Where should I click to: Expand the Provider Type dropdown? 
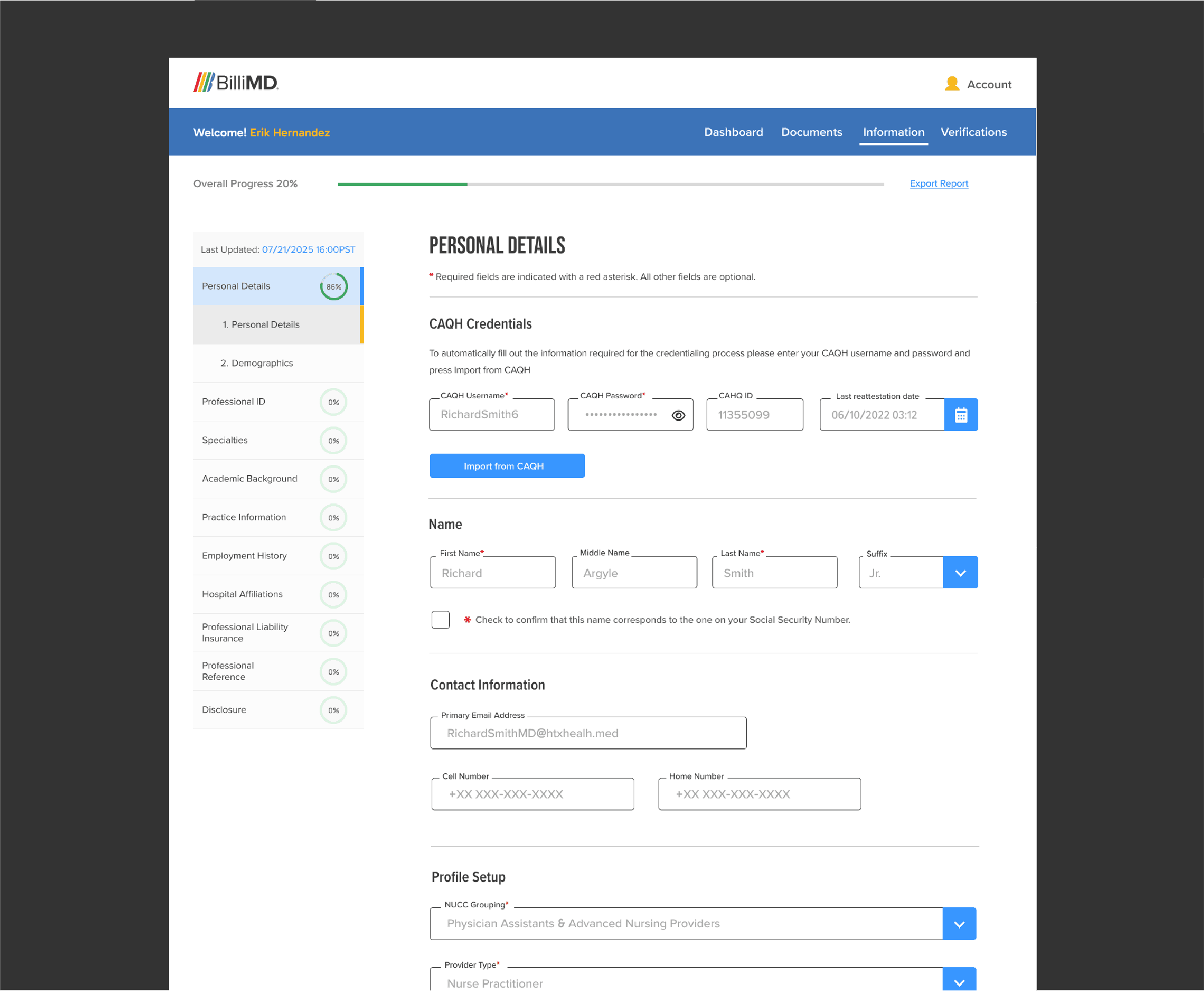pos(959,982)
